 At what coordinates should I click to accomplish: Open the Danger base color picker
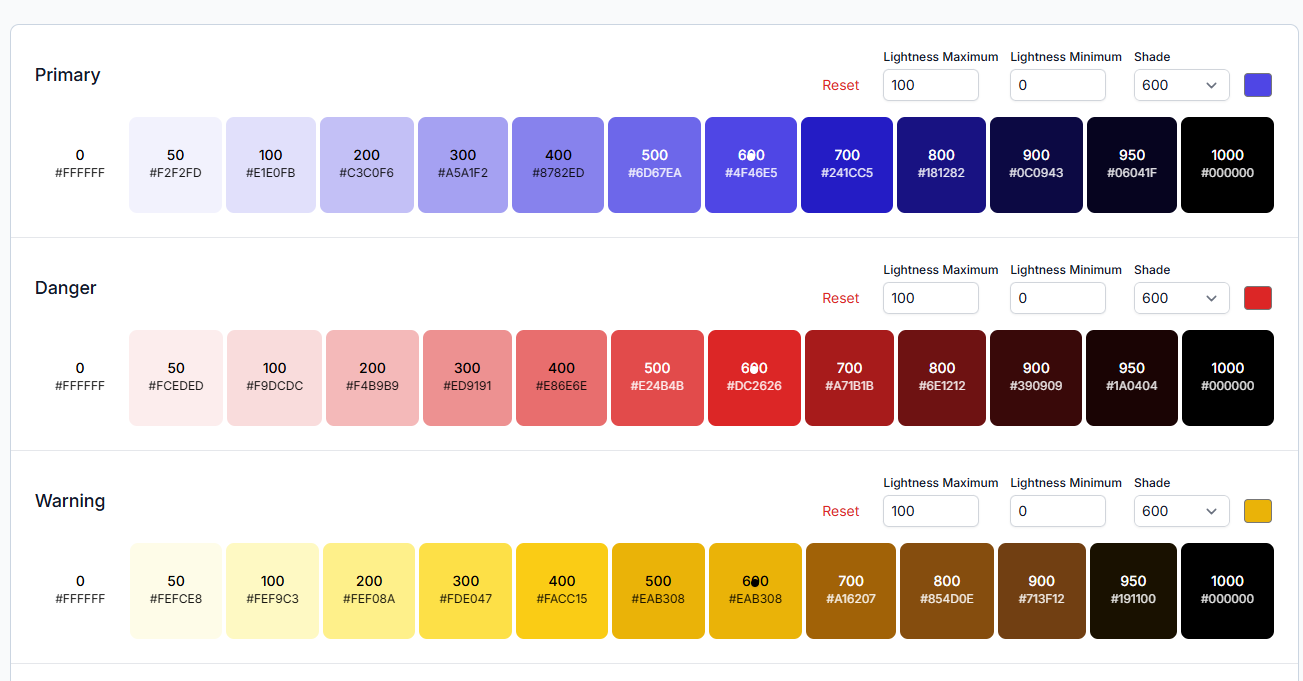(1257, 298)
